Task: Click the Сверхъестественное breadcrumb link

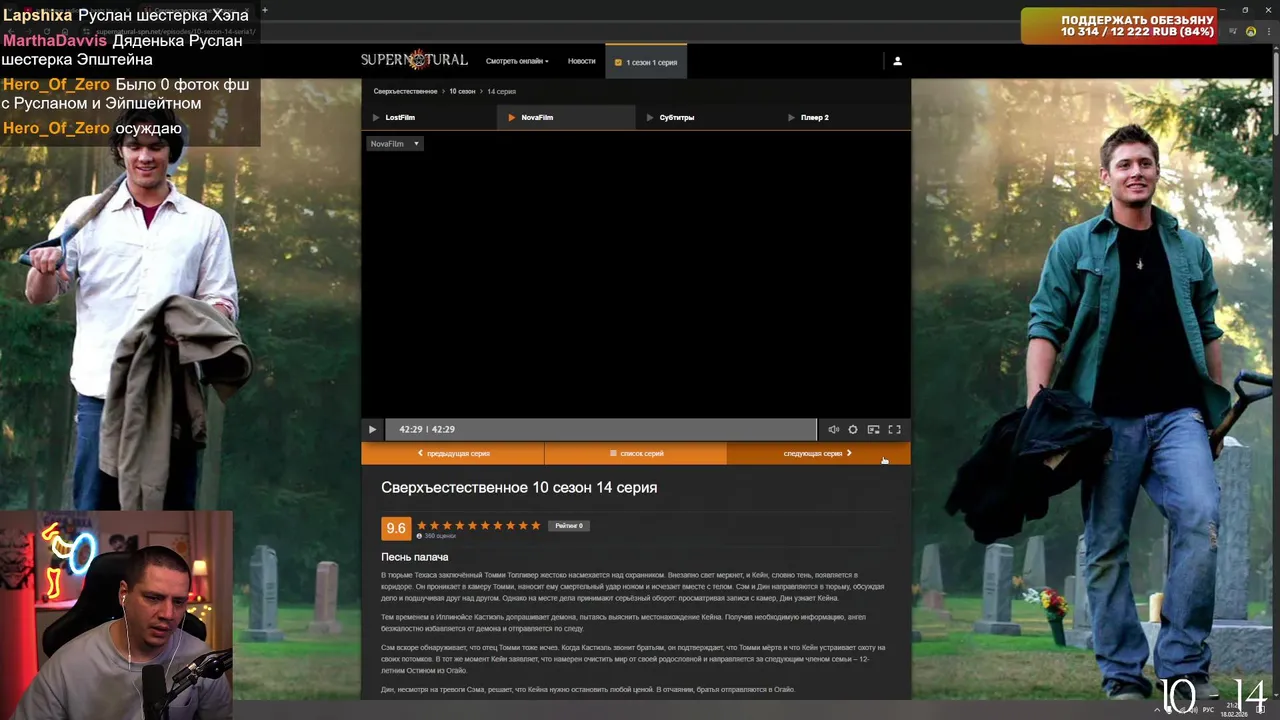Action: pyautogui.click(x=405, y=91)
